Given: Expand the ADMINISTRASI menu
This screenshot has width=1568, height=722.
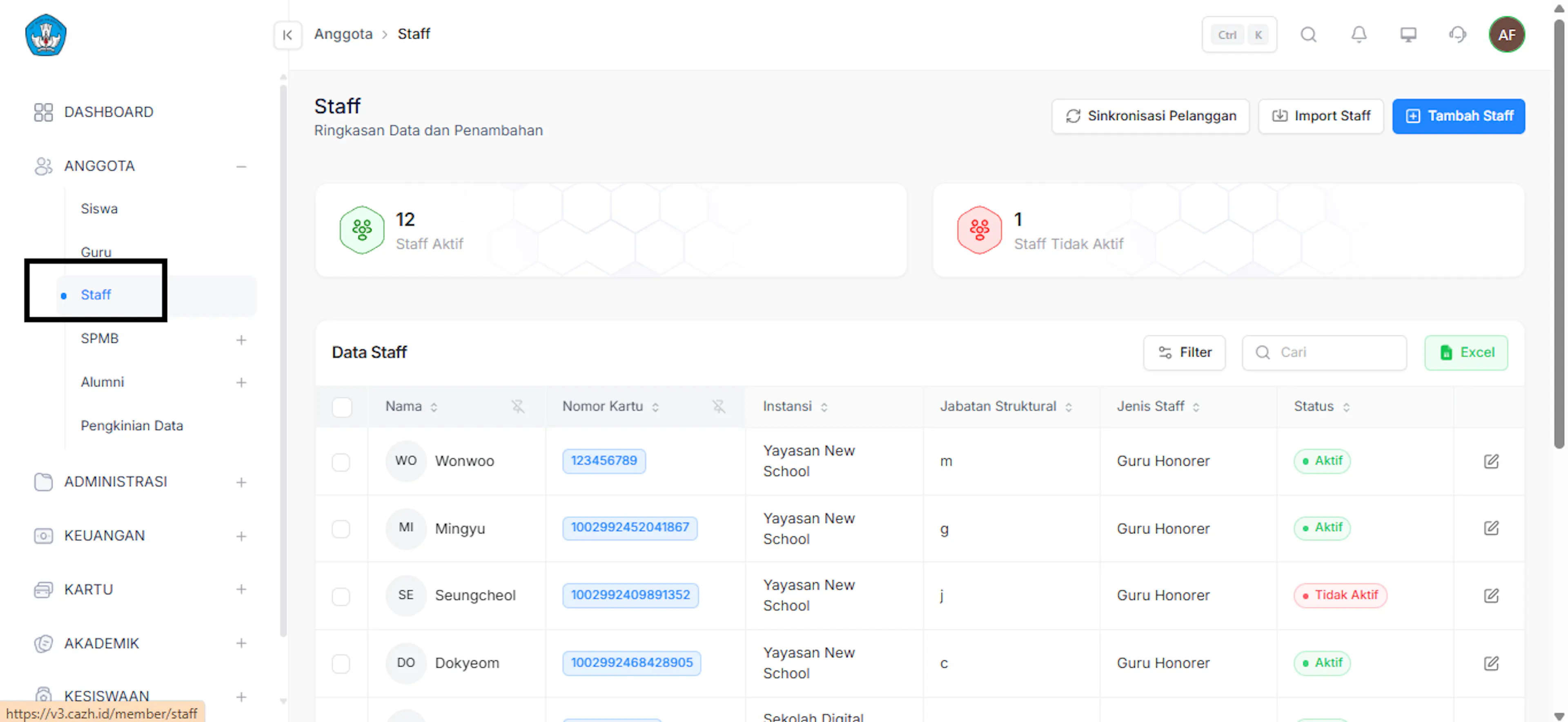Looking at the screenshot, I should tap(241, 482).
